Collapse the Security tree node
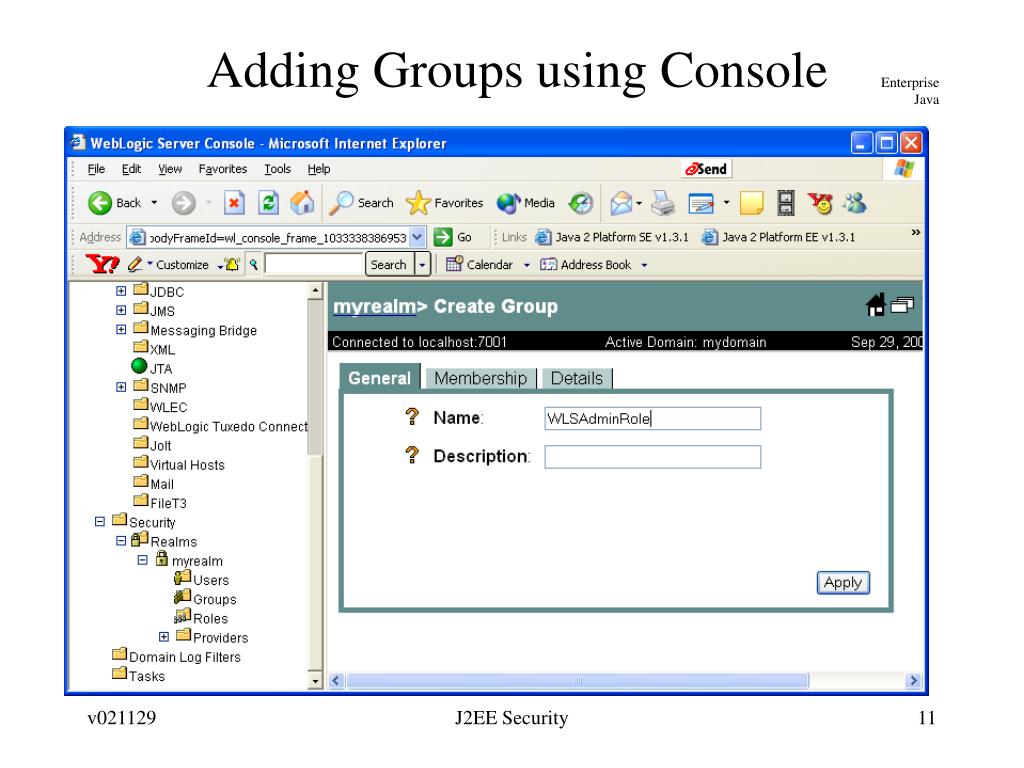The image size is (1024, 768). (x=99, y=521)
